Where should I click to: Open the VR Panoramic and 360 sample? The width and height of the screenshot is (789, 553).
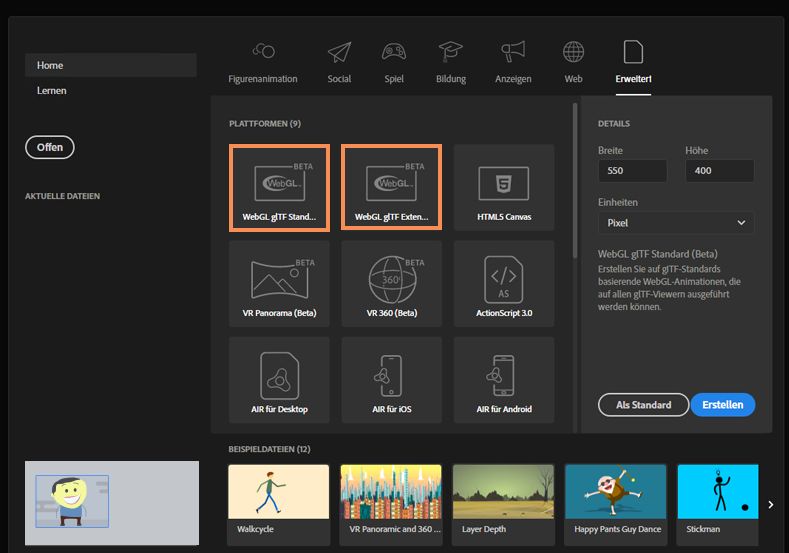point(391,505)
